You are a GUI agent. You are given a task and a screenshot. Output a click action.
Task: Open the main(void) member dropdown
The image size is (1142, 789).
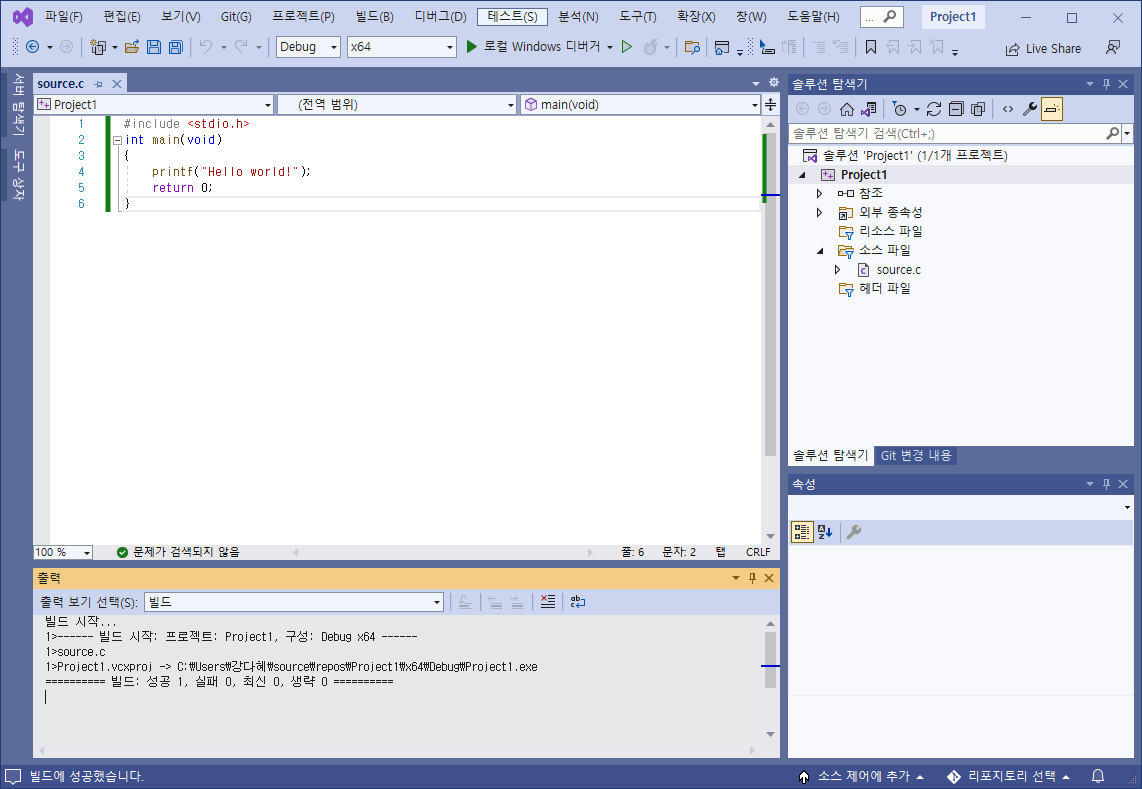point(641,105)
